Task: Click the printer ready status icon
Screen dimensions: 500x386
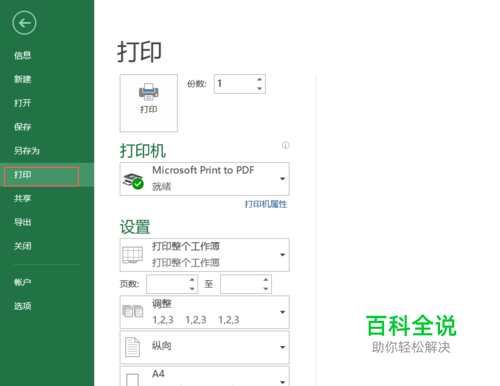Action: [x=133, y=181]
